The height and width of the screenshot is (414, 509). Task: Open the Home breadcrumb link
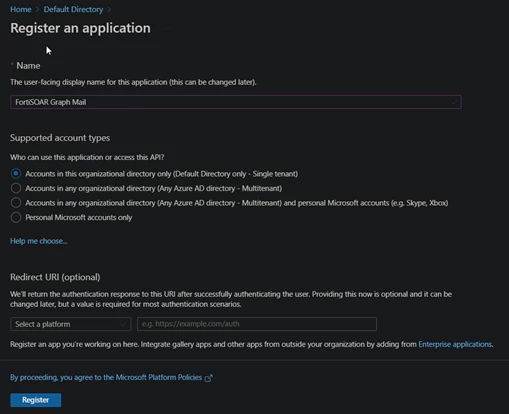click(x=21, y=9)
